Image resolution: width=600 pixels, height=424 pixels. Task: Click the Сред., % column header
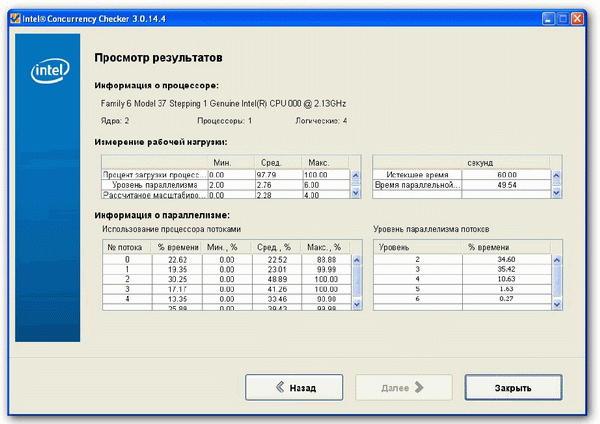point(276,247)
